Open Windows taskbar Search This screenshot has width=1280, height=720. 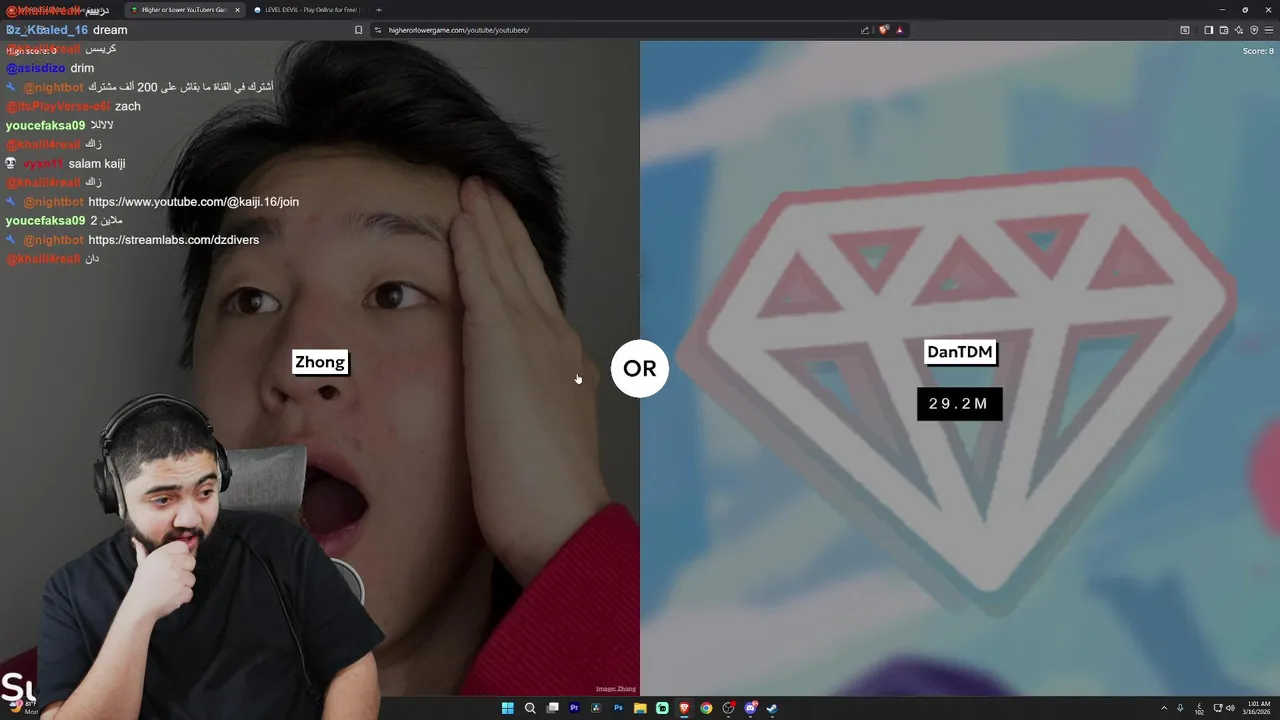click(530, 708)
